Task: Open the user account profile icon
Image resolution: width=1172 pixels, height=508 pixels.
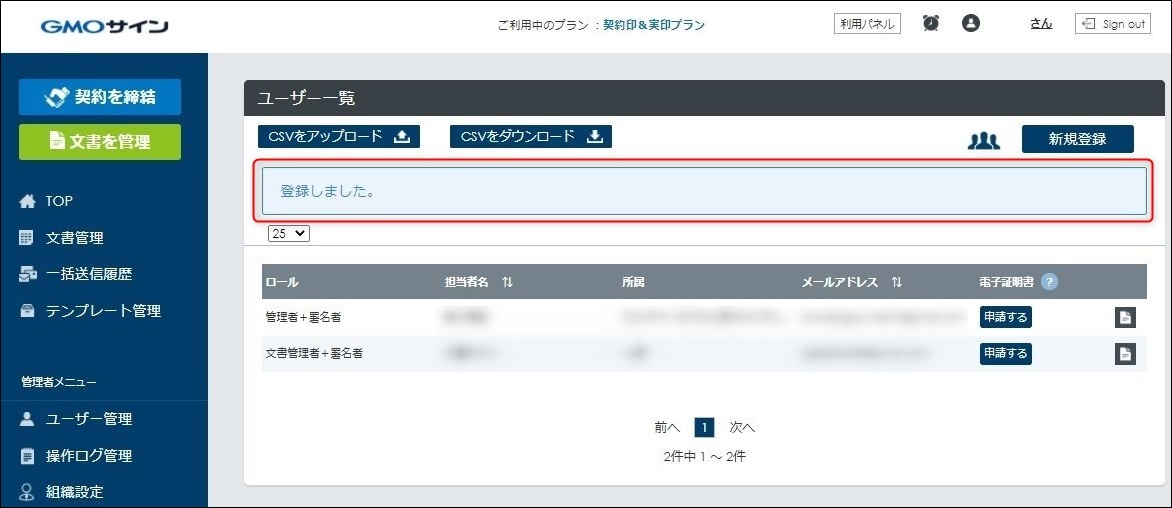Action: [970, 23]
